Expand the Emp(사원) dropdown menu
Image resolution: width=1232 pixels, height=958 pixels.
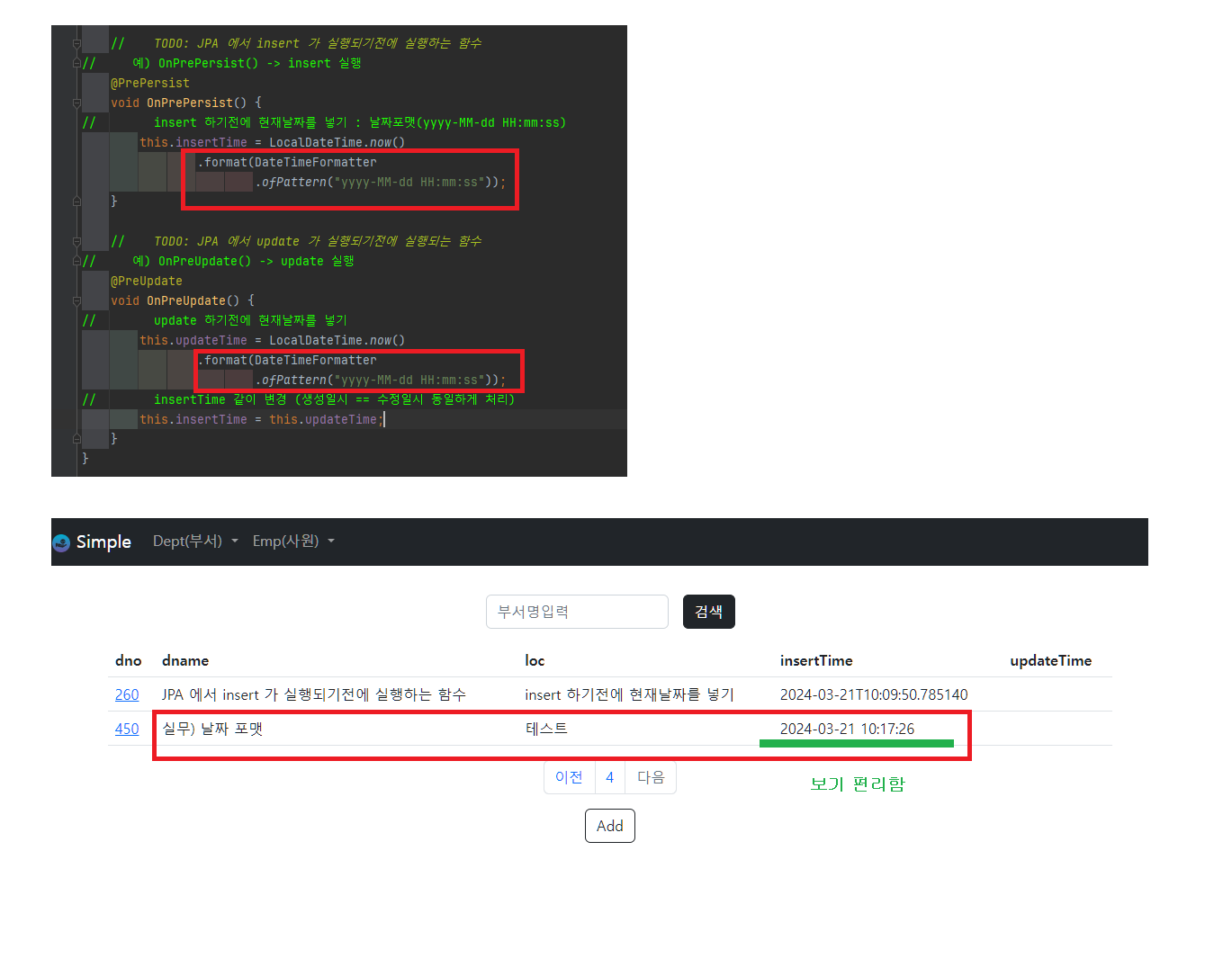pyautogui.click(x=293, y=541)
